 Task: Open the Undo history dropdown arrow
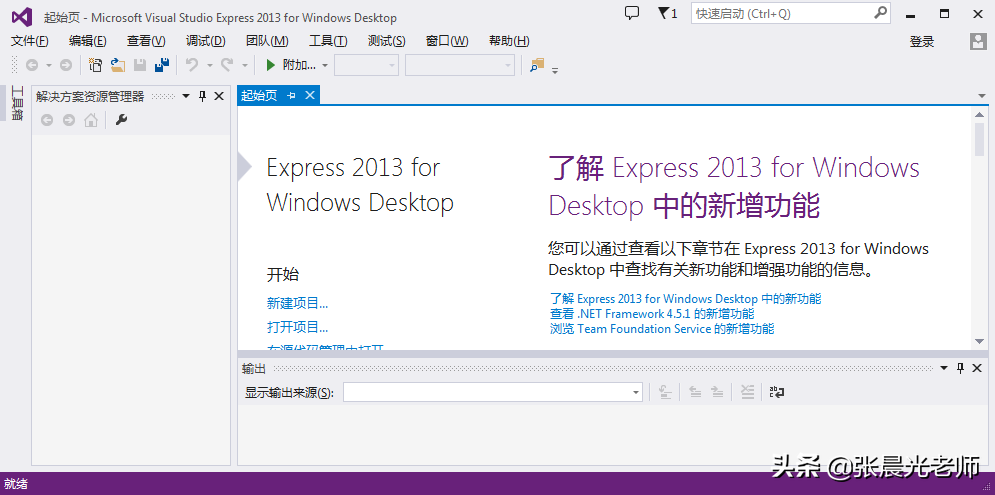click(x=209, y=65)
